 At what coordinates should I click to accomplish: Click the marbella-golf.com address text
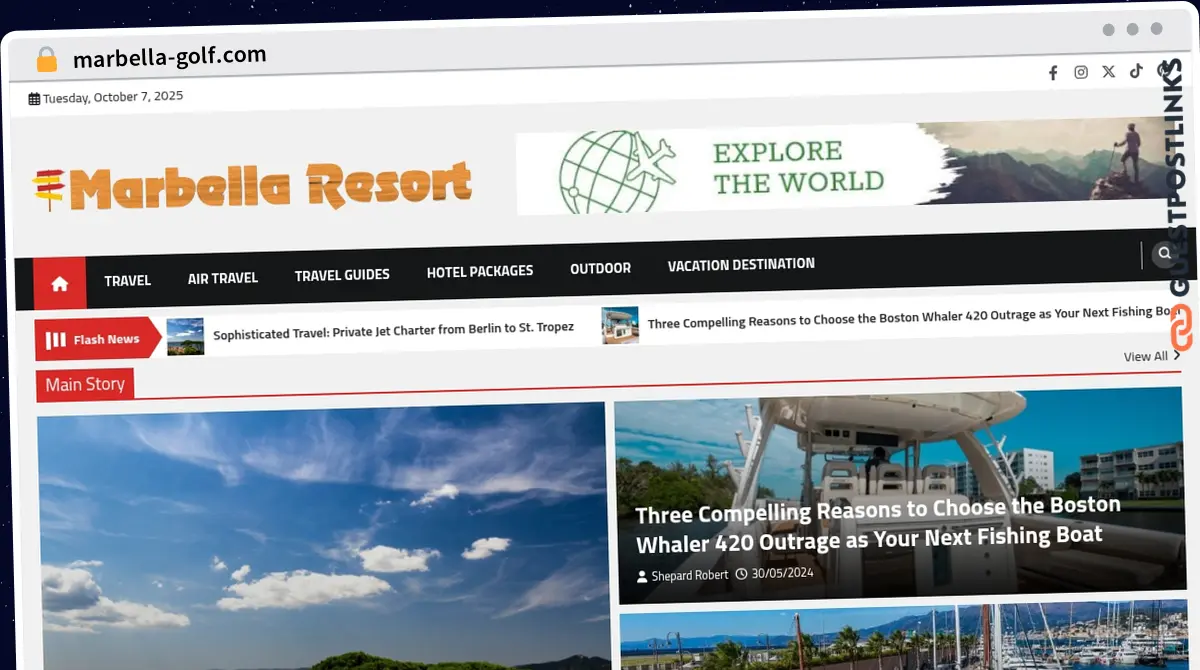[x=170, y=56]
